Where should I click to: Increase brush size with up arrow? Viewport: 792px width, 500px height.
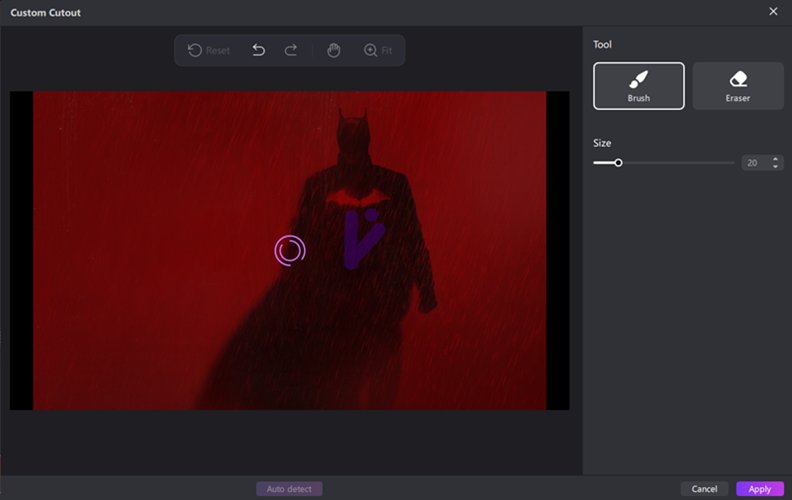[775, 159]
